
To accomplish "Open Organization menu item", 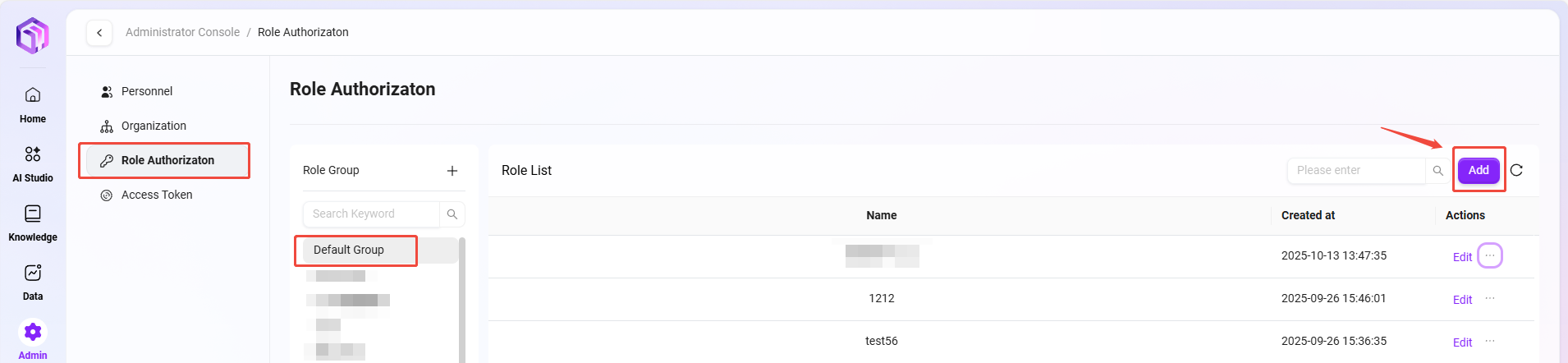I will pyautogui.click(x=154, y=126).
